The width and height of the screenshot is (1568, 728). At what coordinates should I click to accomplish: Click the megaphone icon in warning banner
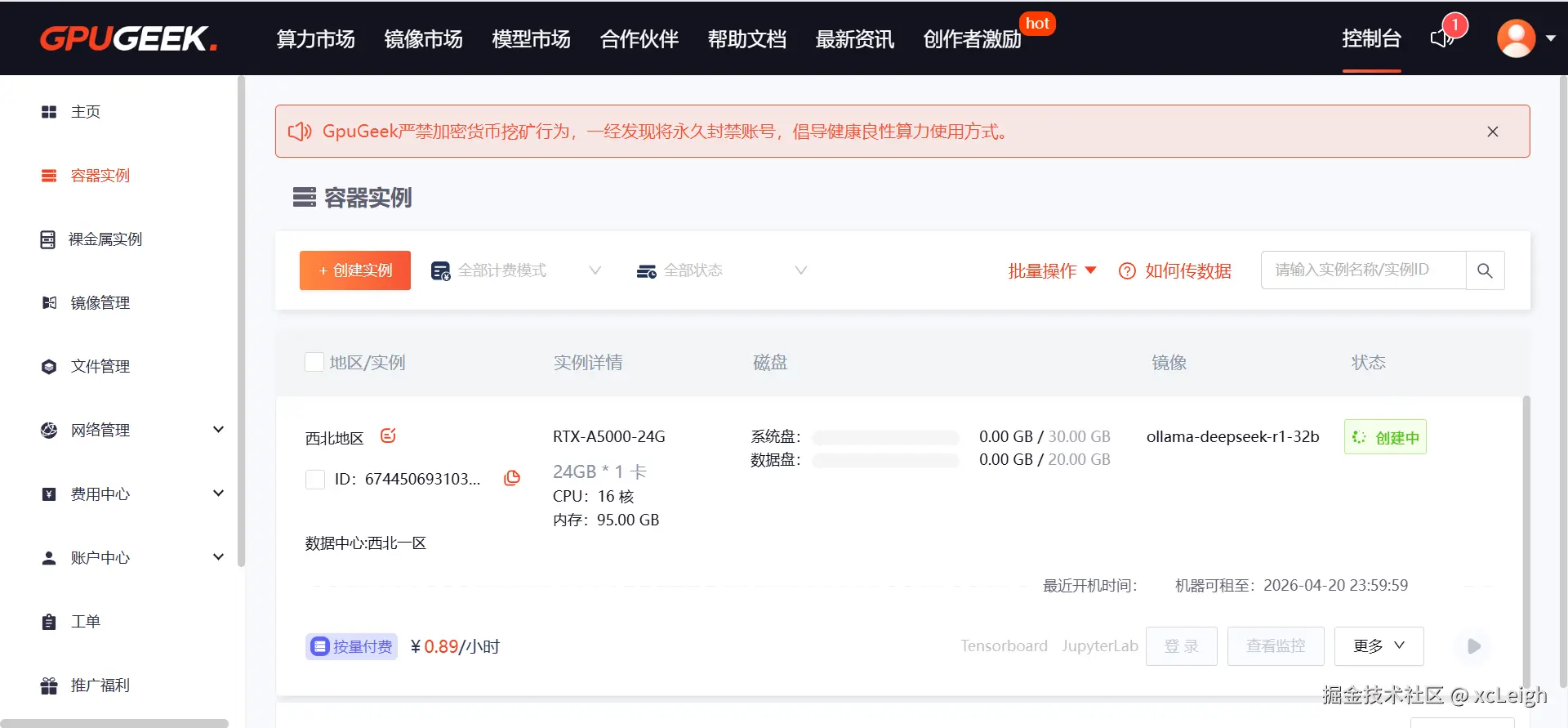pyautogui.click(x=300, y=132)
